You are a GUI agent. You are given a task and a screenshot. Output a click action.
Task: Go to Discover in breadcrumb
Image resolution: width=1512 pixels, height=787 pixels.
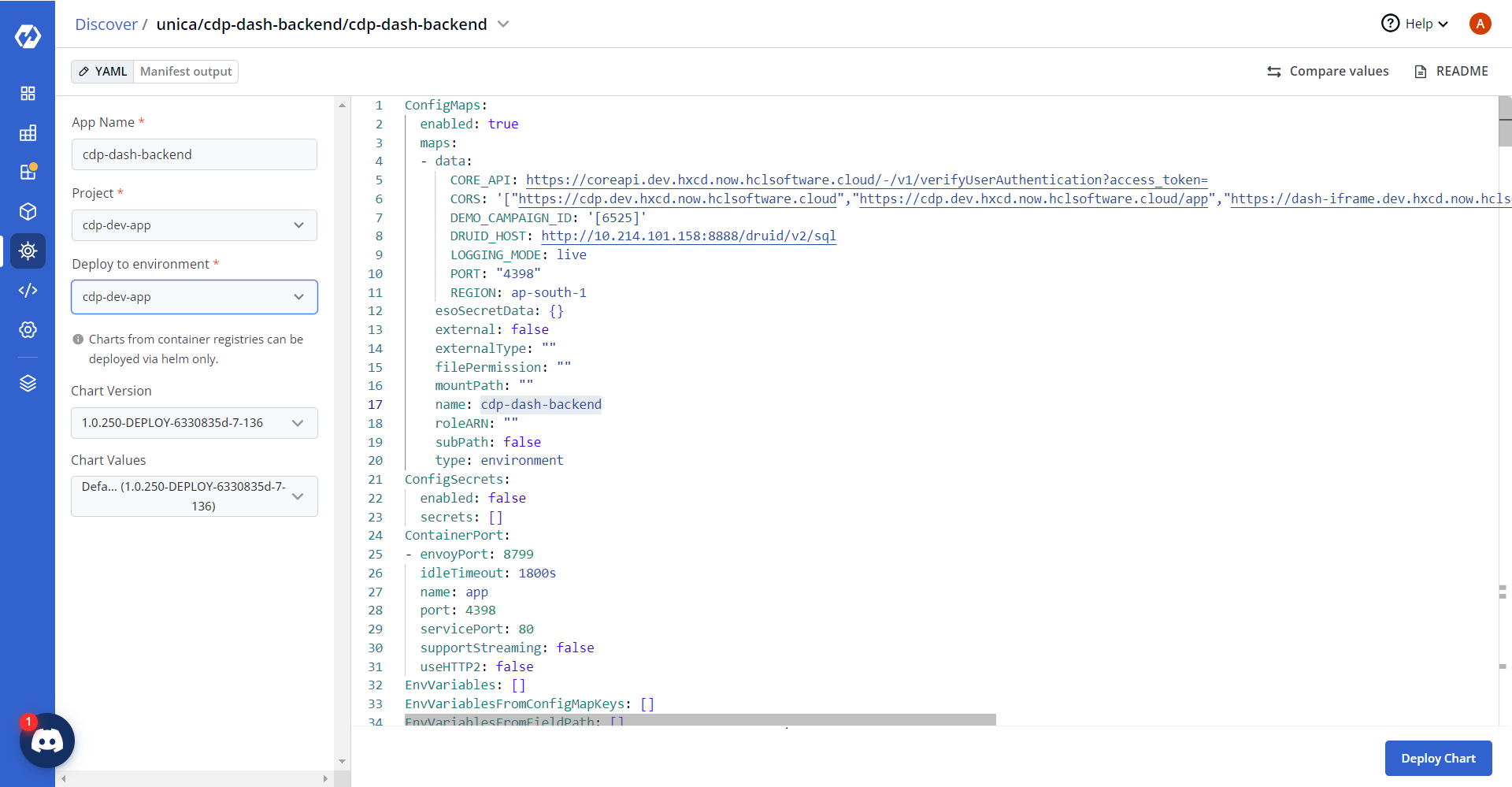[106, 24]
